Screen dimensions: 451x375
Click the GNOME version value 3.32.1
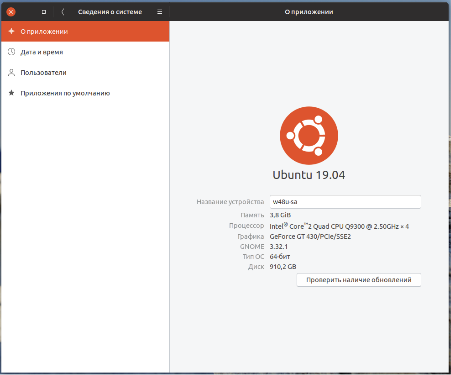tap(279, 247)
